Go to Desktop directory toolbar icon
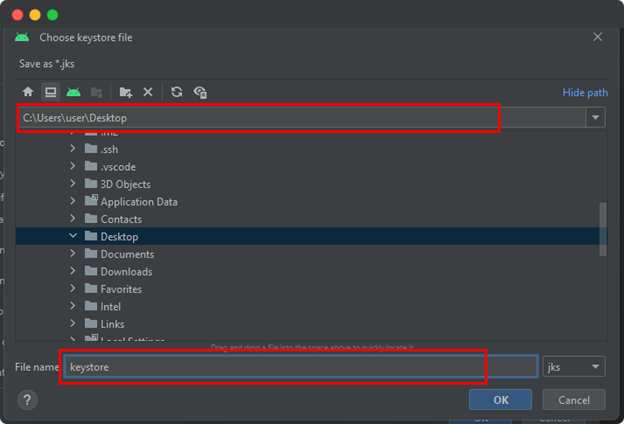This screenshot has width=624, height=424. point(50,92)
